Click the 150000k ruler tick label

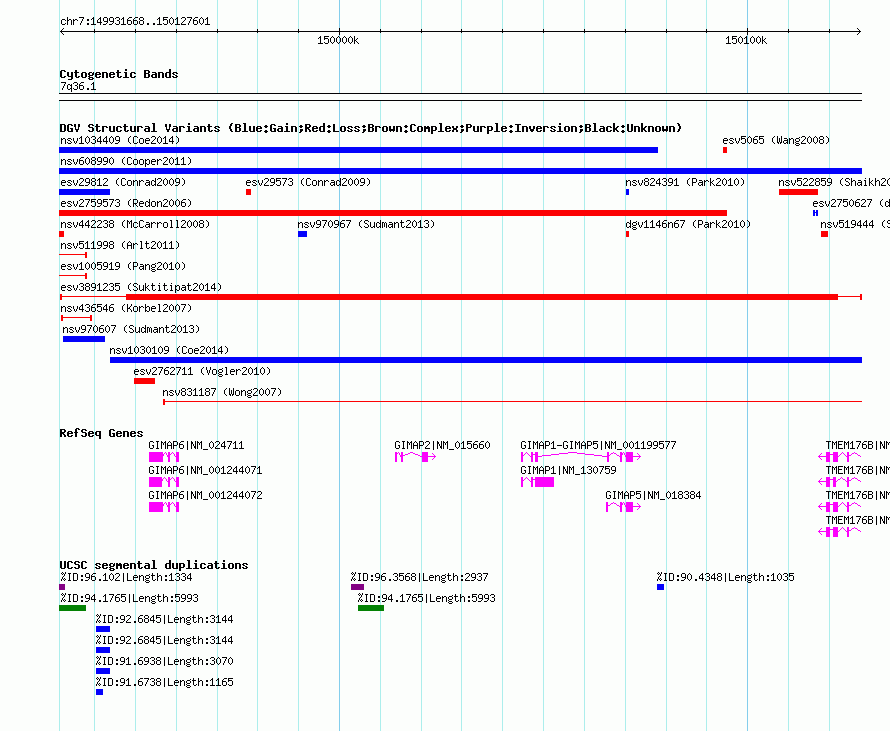coord(338,40)
